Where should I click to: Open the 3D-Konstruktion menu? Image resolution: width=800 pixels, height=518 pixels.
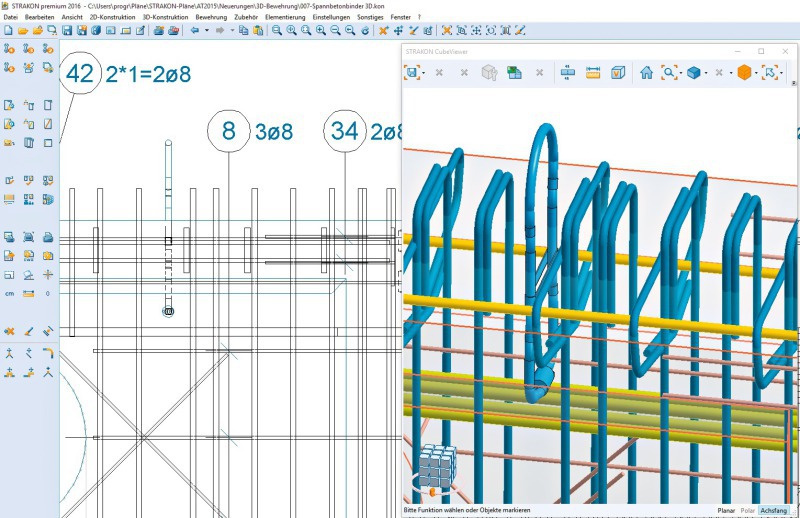(164, 17)
